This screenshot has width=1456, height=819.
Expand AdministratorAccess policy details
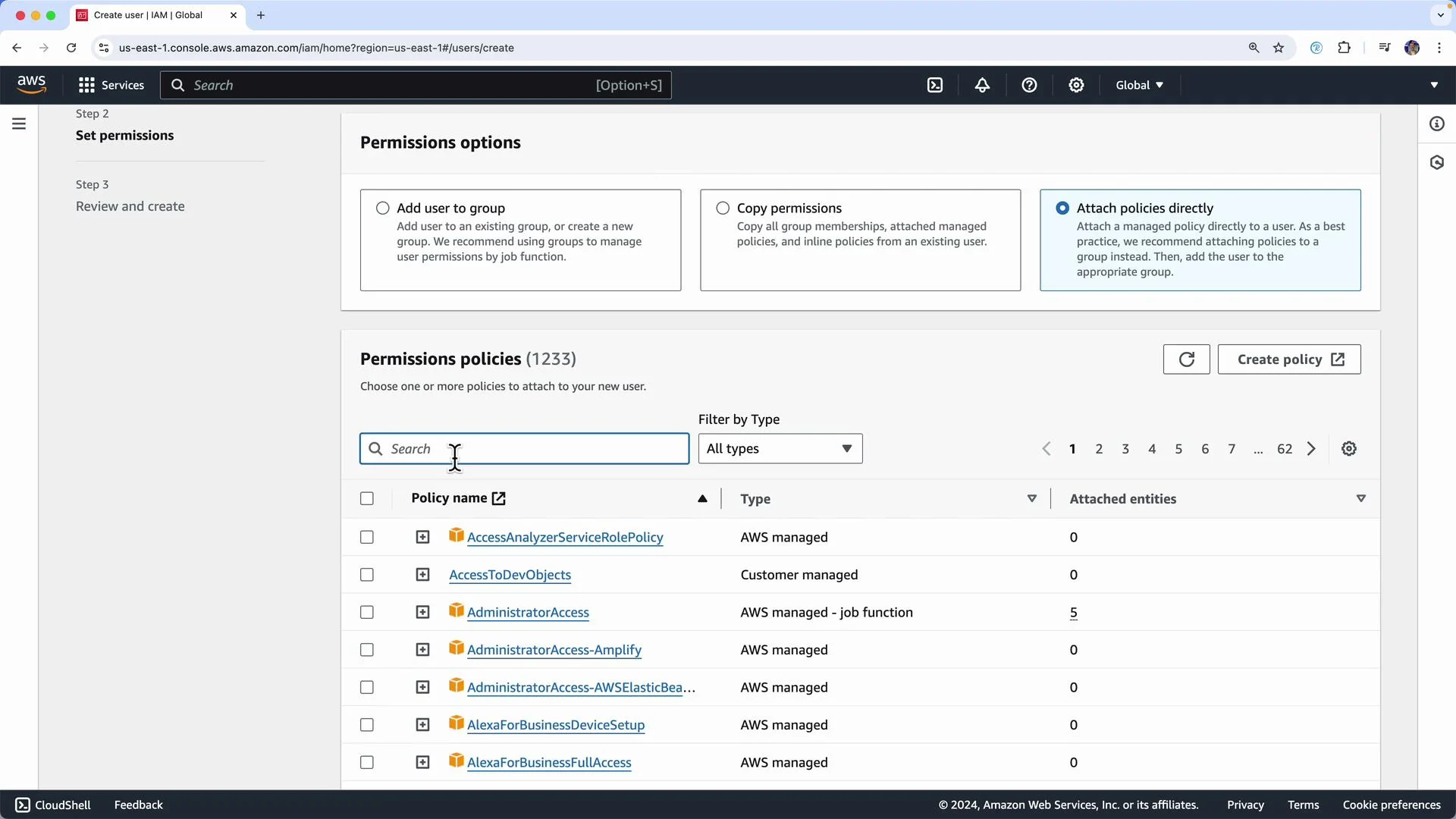pos(422,612)
